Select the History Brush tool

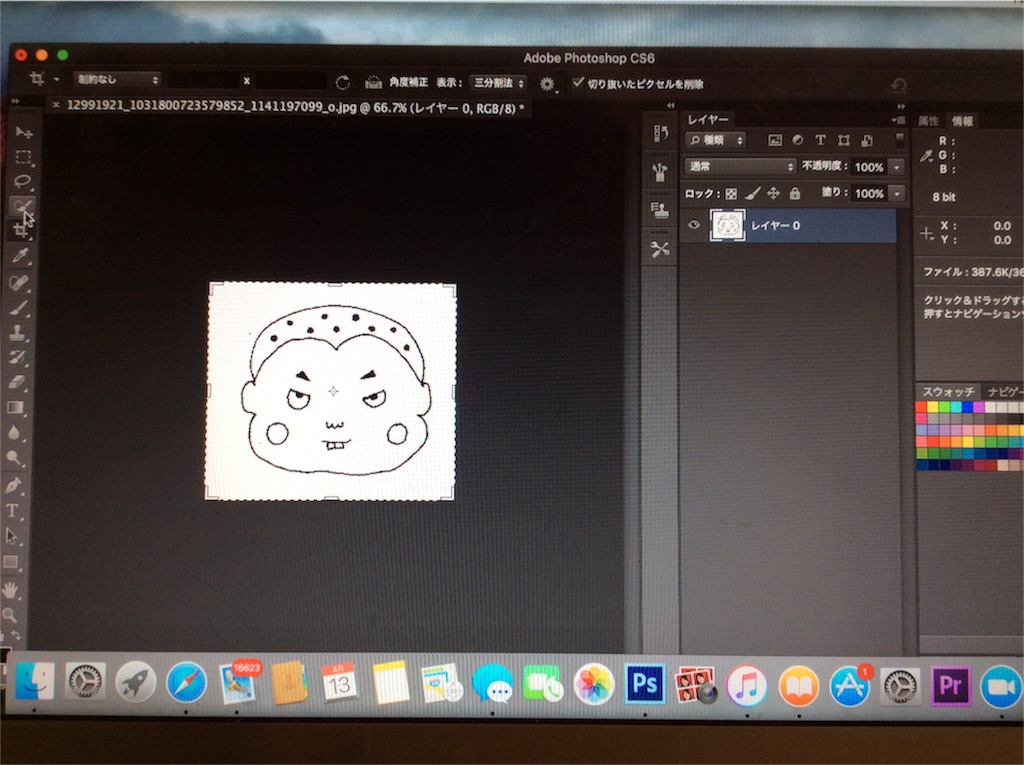18,357
